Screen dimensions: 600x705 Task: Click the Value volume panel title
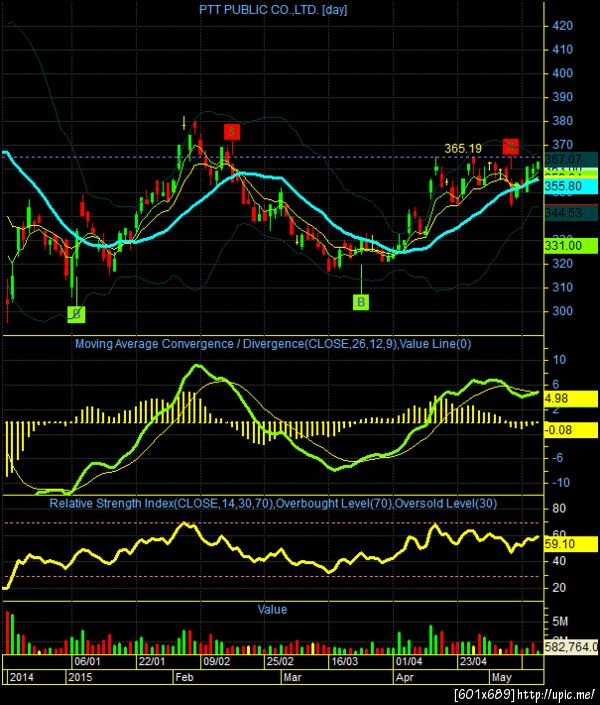click(272, 610)
